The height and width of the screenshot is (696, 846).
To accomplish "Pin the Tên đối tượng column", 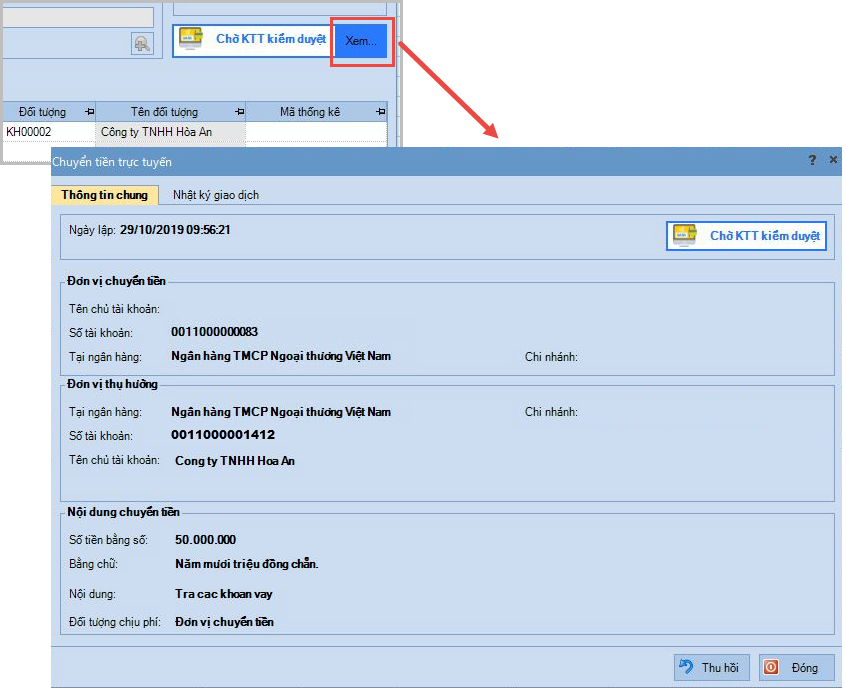I will 240,112.
